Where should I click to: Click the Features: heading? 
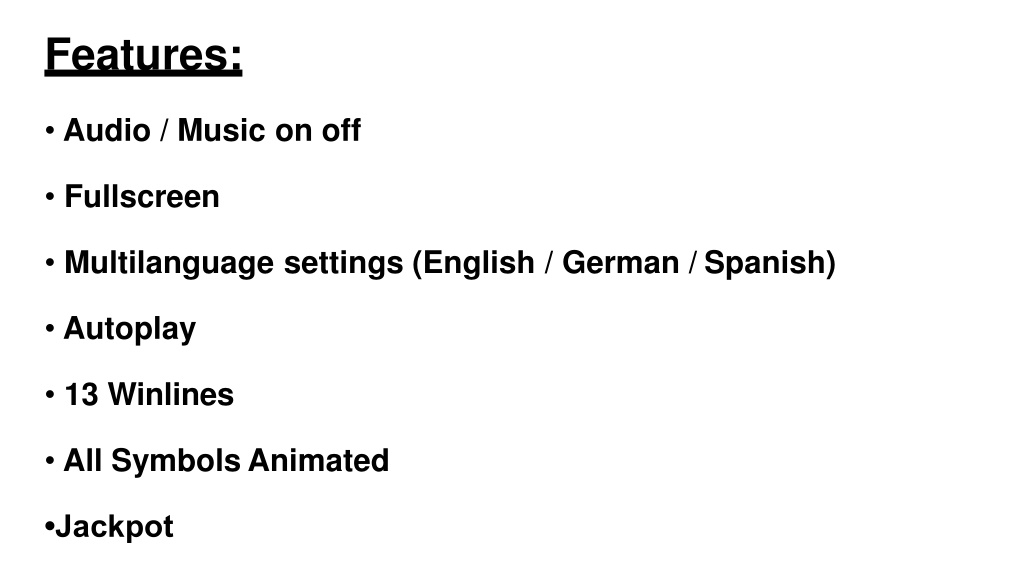[144, 55]
